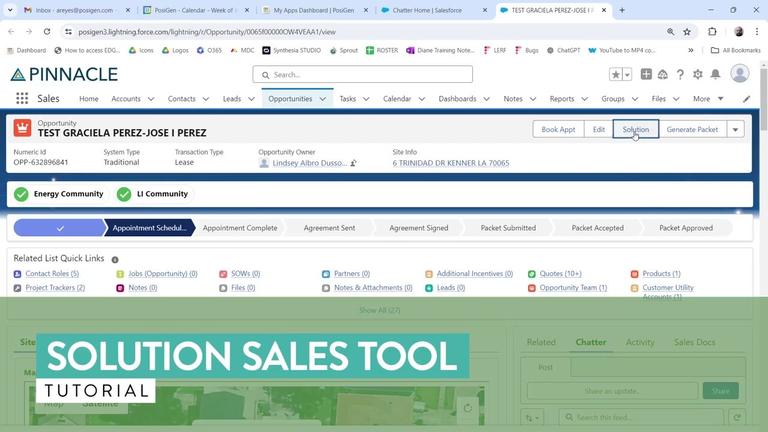This screenshot has width=768, height=432.
Task: Open the more actions dropdown beside Generate Packet
Action: click(x=735, y=129)
